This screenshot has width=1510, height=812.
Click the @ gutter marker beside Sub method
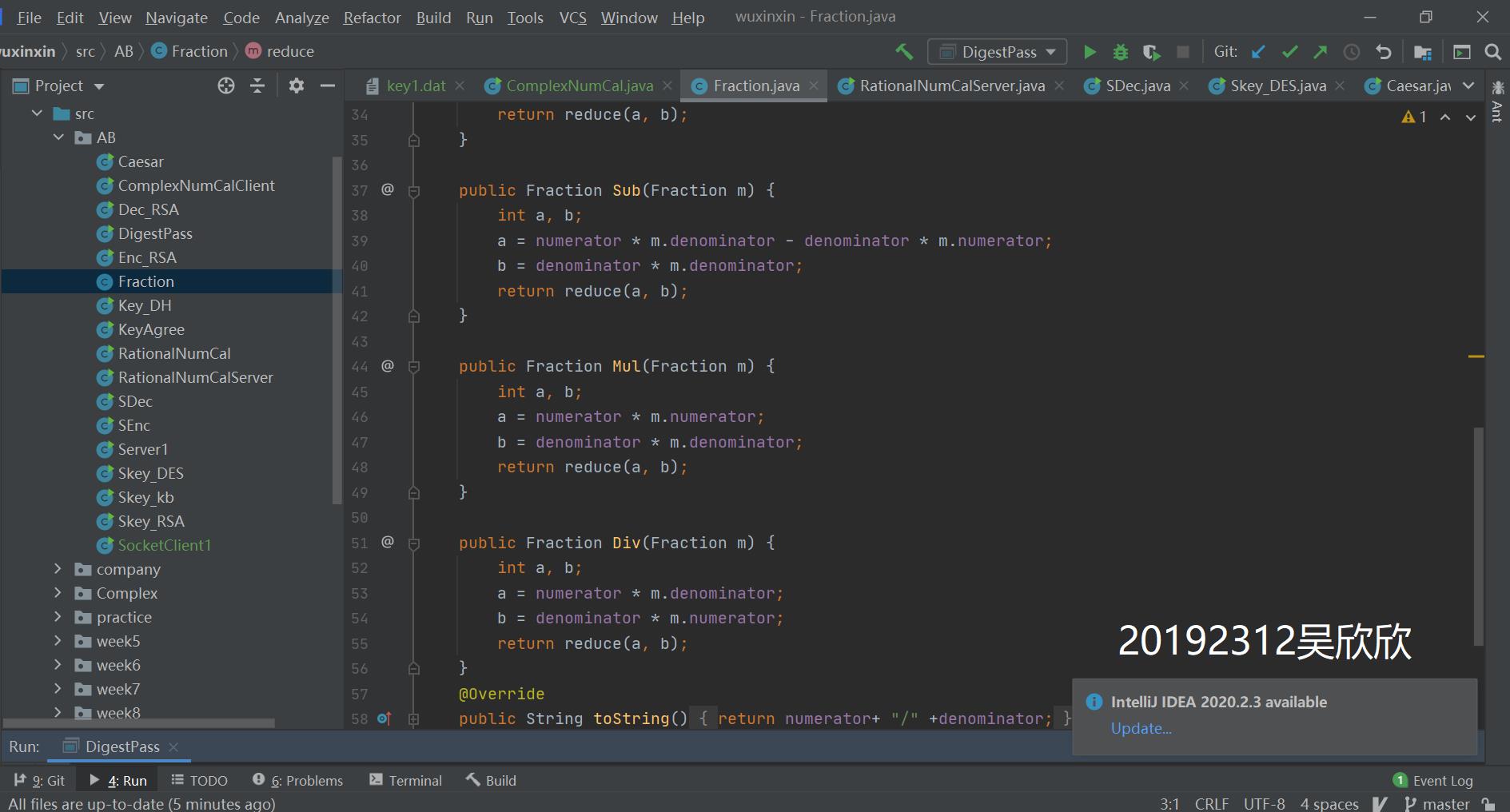tap(388, 189)
